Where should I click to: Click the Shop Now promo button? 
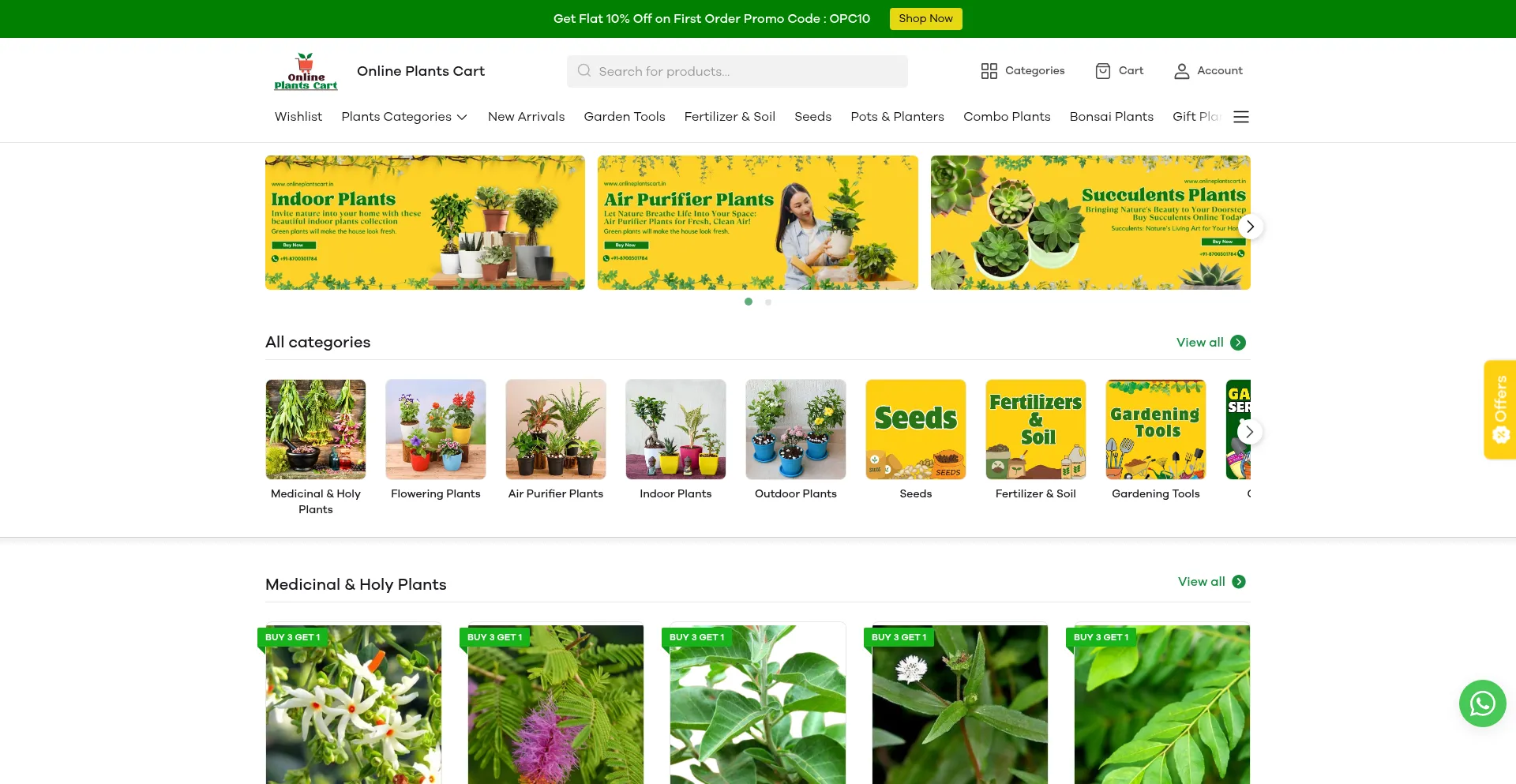click(925, 19)
